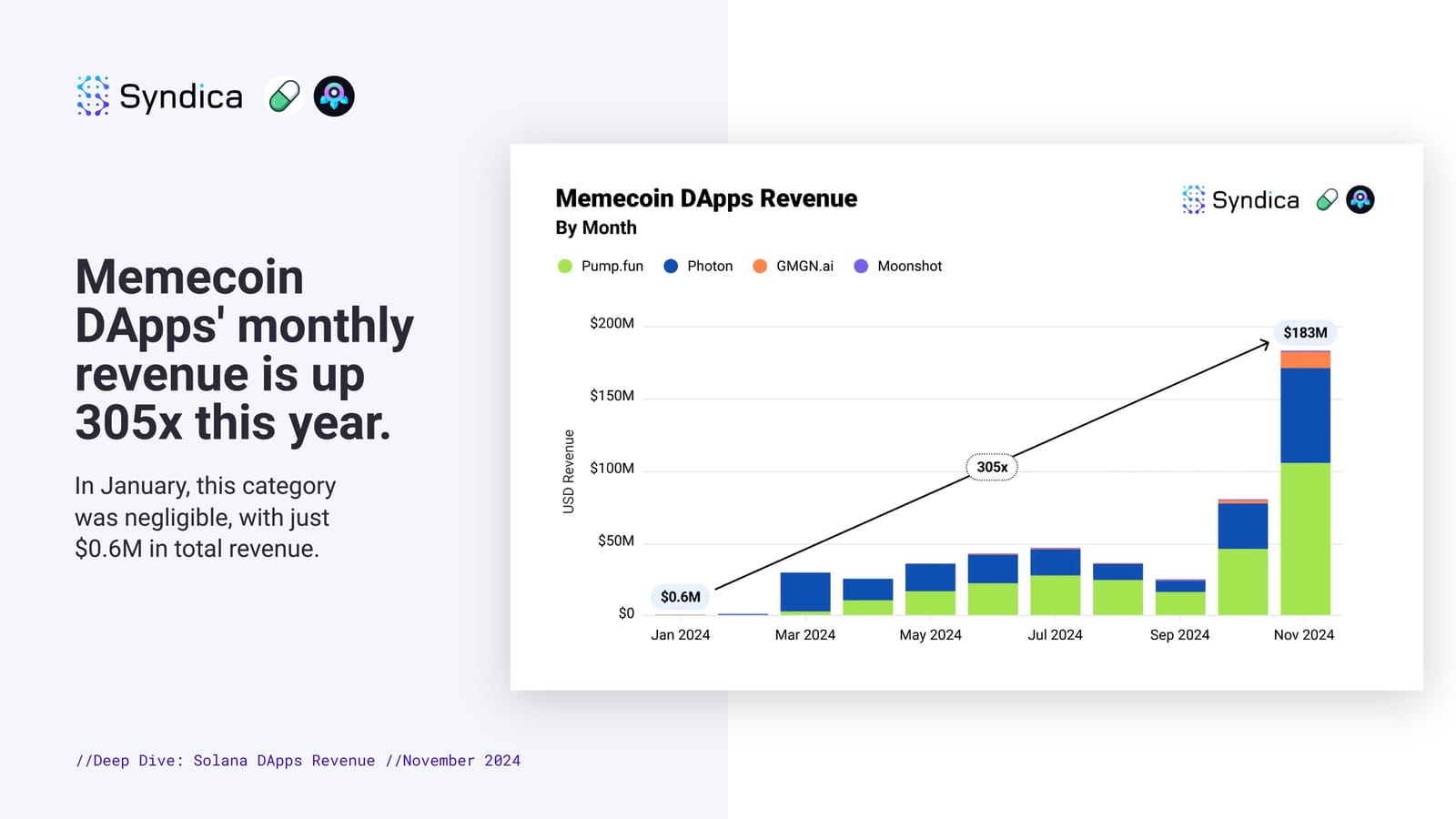Image resolution: width=1456 pixels, height=819 pixels.
Task: Click the green Pump.fun segment of the Nov 2024 bar
Action: [1305, 539]
